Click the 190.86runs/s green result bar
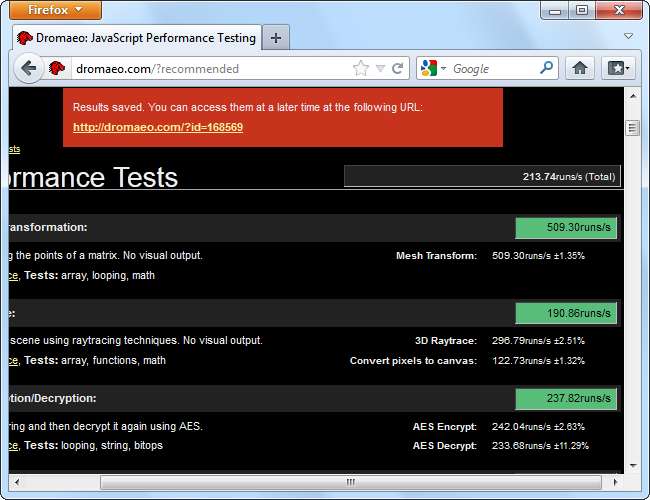650x500 pixels. click(566, 313)
